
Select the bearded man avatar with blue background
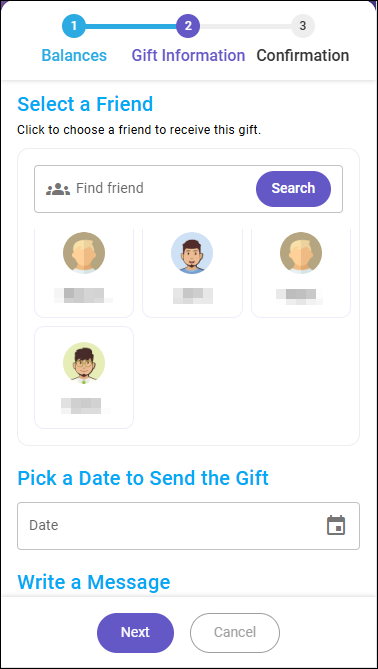[x=192, y=253]
